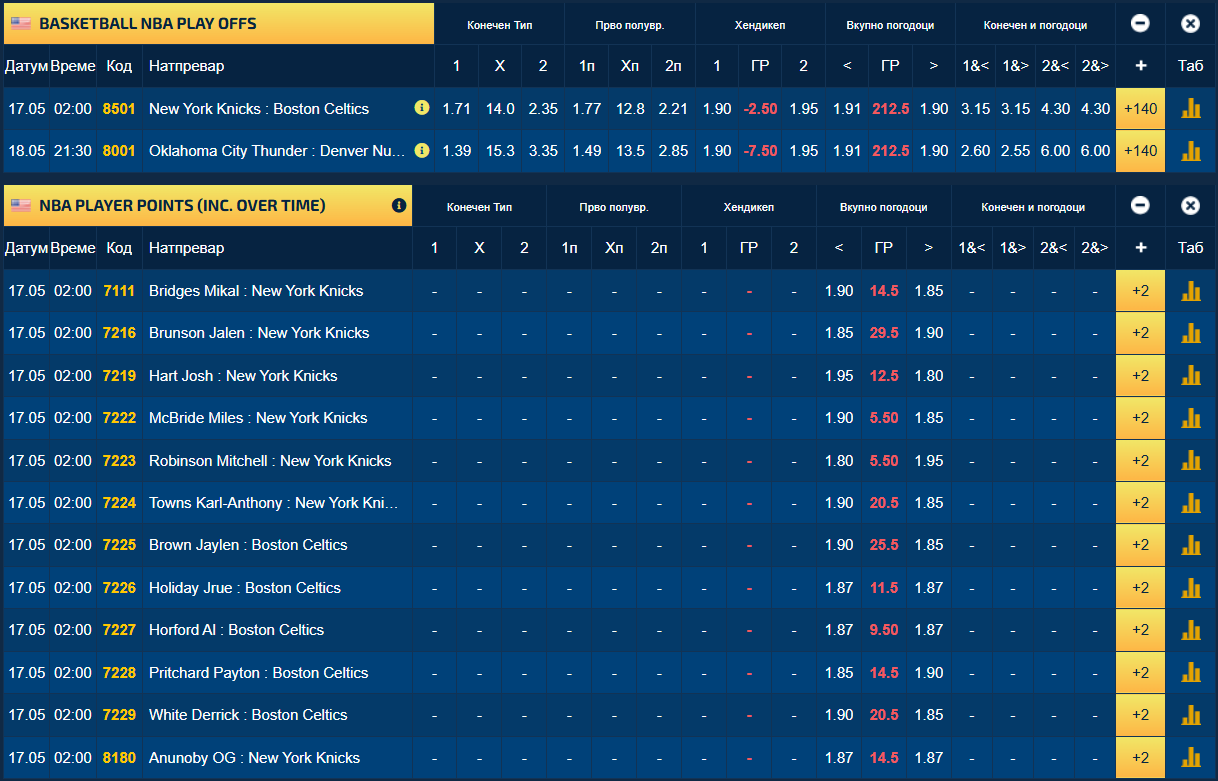Open stats chart for Hart Josh row

click(1190, 376)
